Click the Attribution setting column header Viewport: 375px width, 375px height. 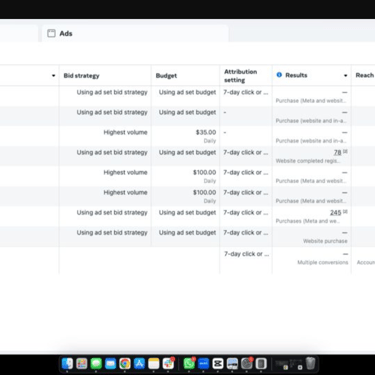tap(240, 76)
